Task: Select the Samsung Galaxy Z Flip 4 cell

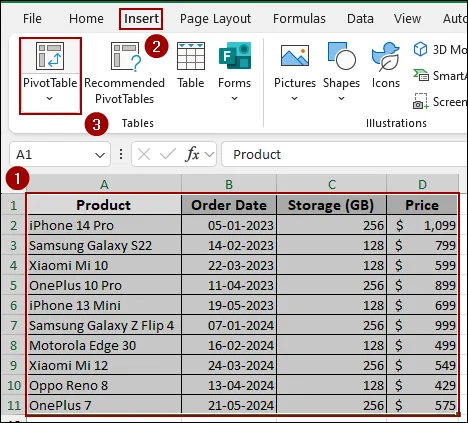Action: [104, 325]
